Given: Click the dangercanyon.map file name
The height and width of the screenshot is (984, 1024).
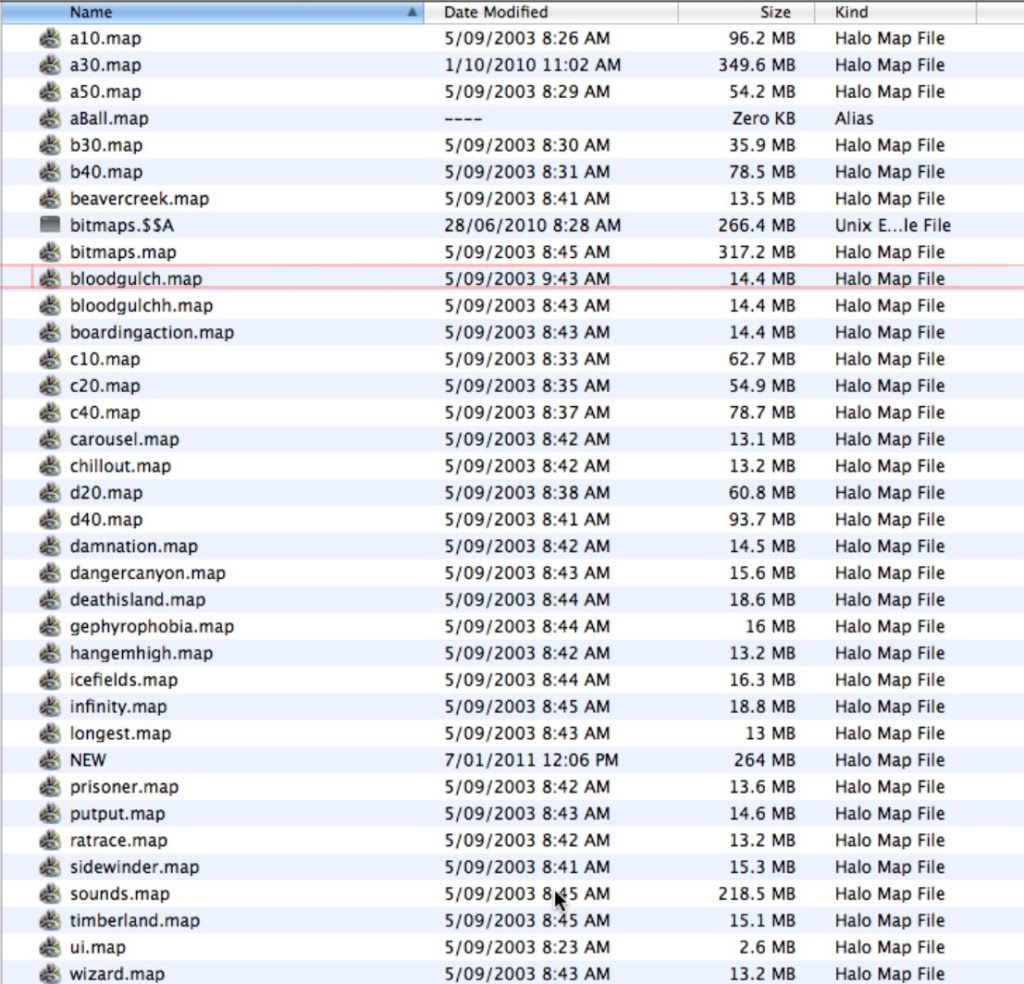Looking at the screenshot, I should tap(148, 574).
